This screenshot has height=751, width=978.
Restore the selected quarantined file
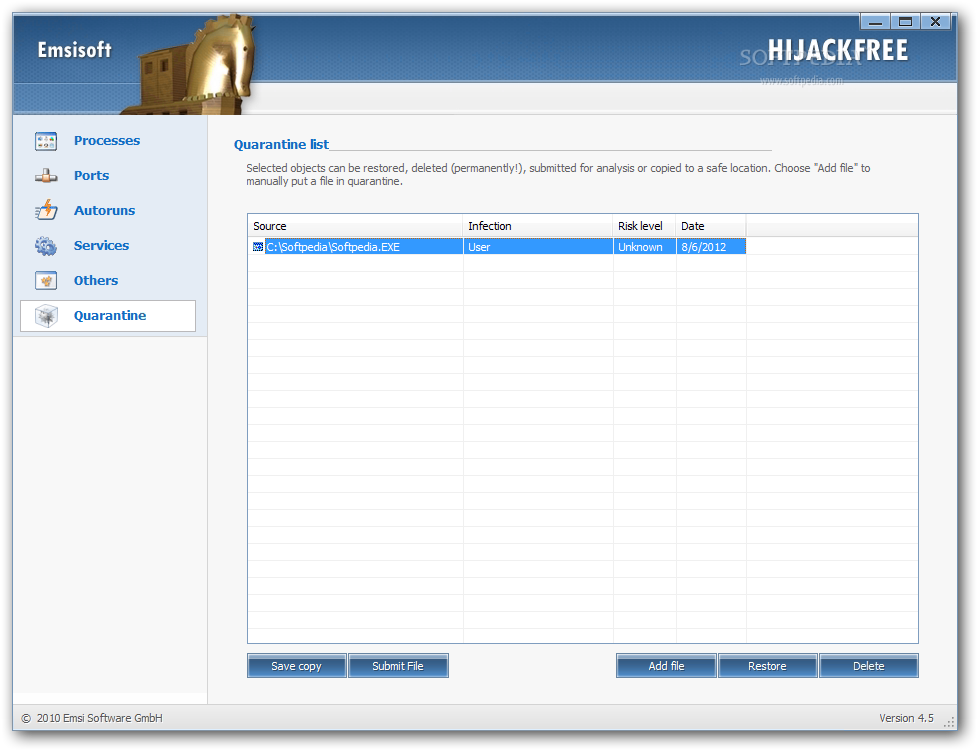click(x=767, y=666)
